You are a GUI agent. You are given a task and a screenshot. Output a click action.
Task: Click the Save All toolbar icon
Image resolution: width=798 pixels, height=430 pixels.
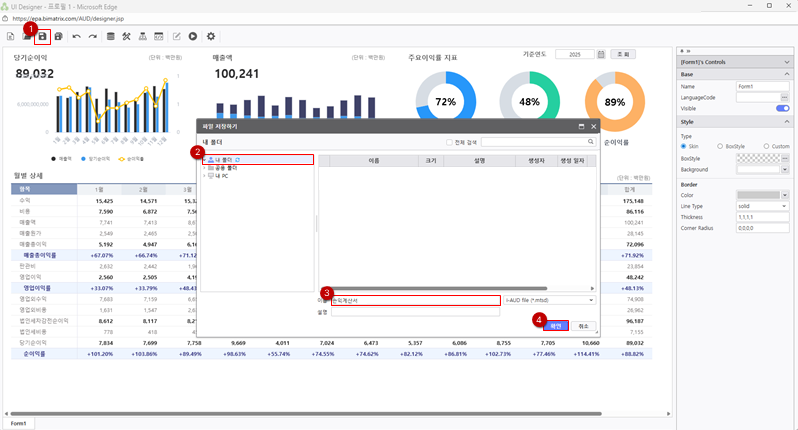pos(59,36)
